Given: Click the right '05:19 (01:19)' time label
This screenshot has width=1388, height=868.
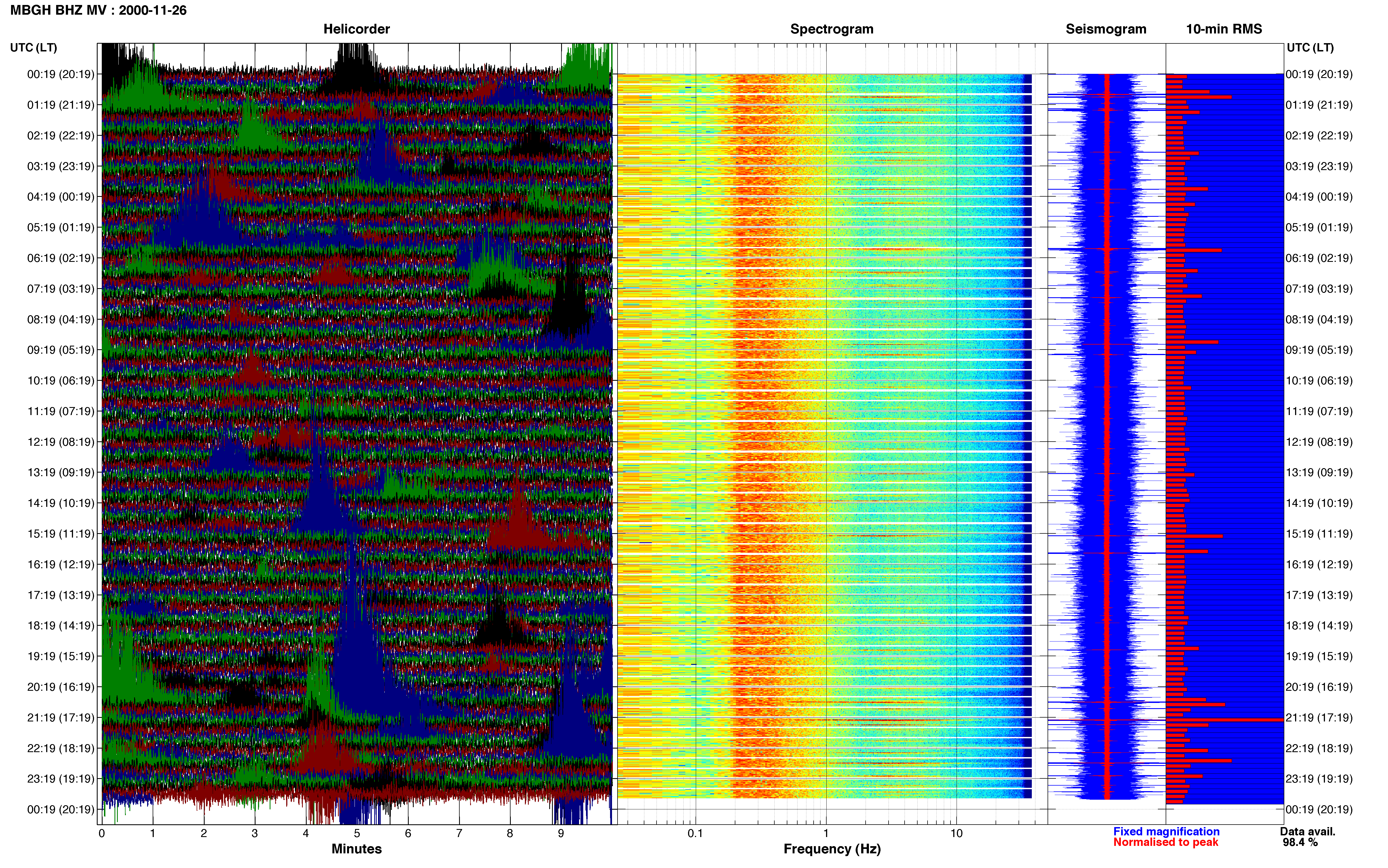Looking at the screenshot, I should pos(1319,228).
